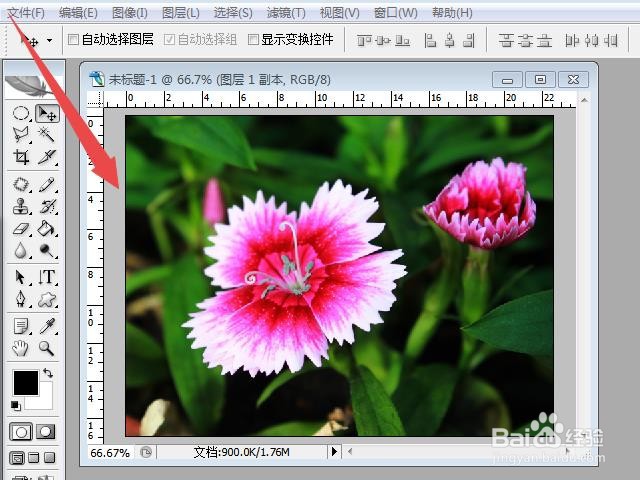Open the 文件(F) menu
This screenshot has height=480, width=640.
26,13
